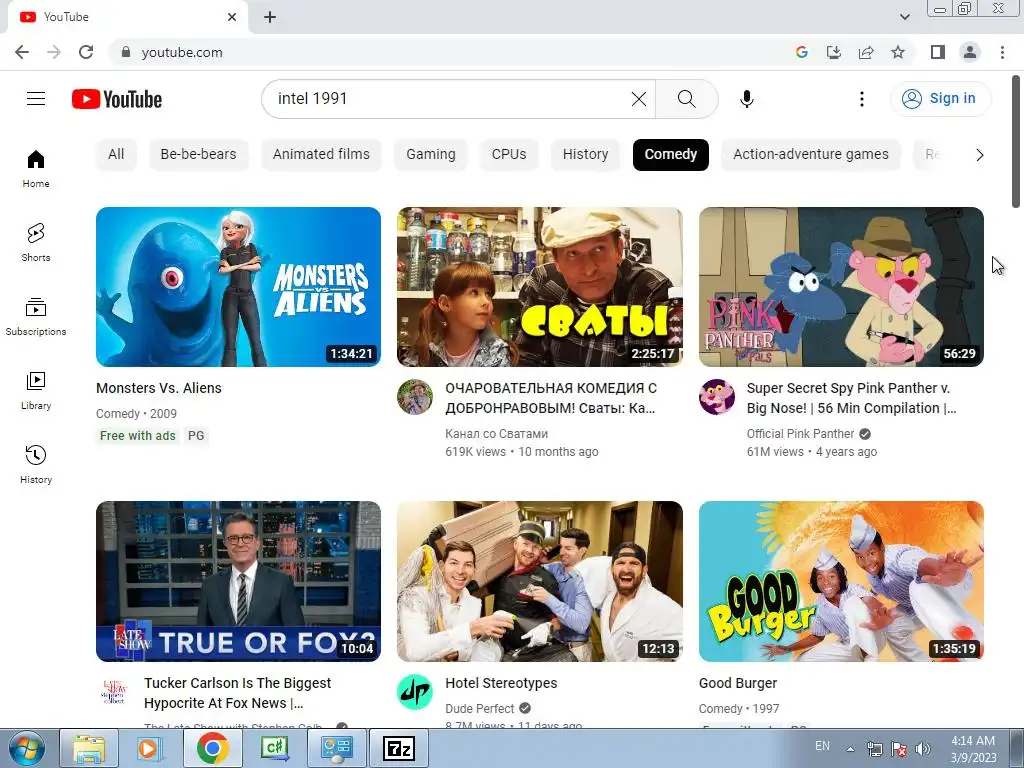The height and width of the screenshot is (768, 1024).
Task: Open Windows Explorer from taskbar
Action: pyautogui.click(x=89, y=748)
